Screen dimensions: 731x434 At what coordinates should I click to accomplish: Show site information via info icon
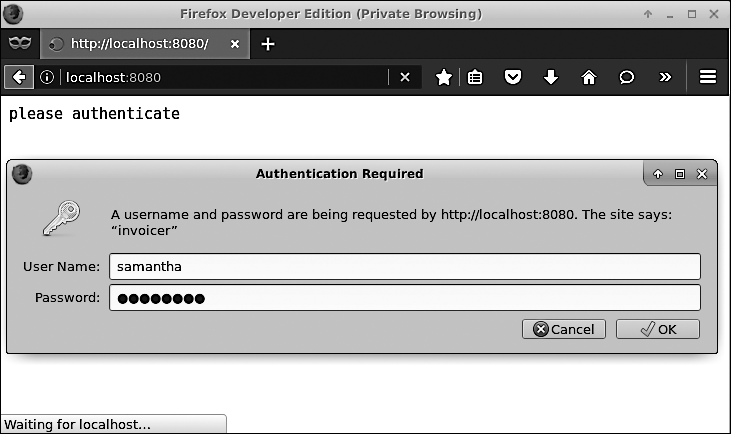click(47, 77)
